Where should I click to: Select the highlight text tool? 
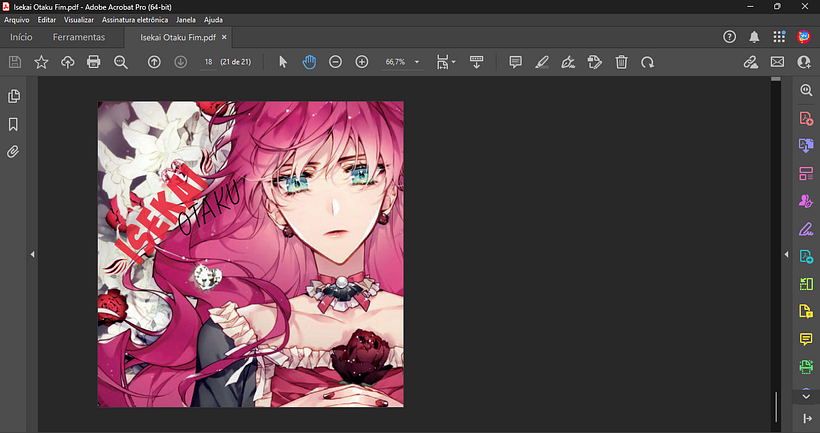(542, 62)
